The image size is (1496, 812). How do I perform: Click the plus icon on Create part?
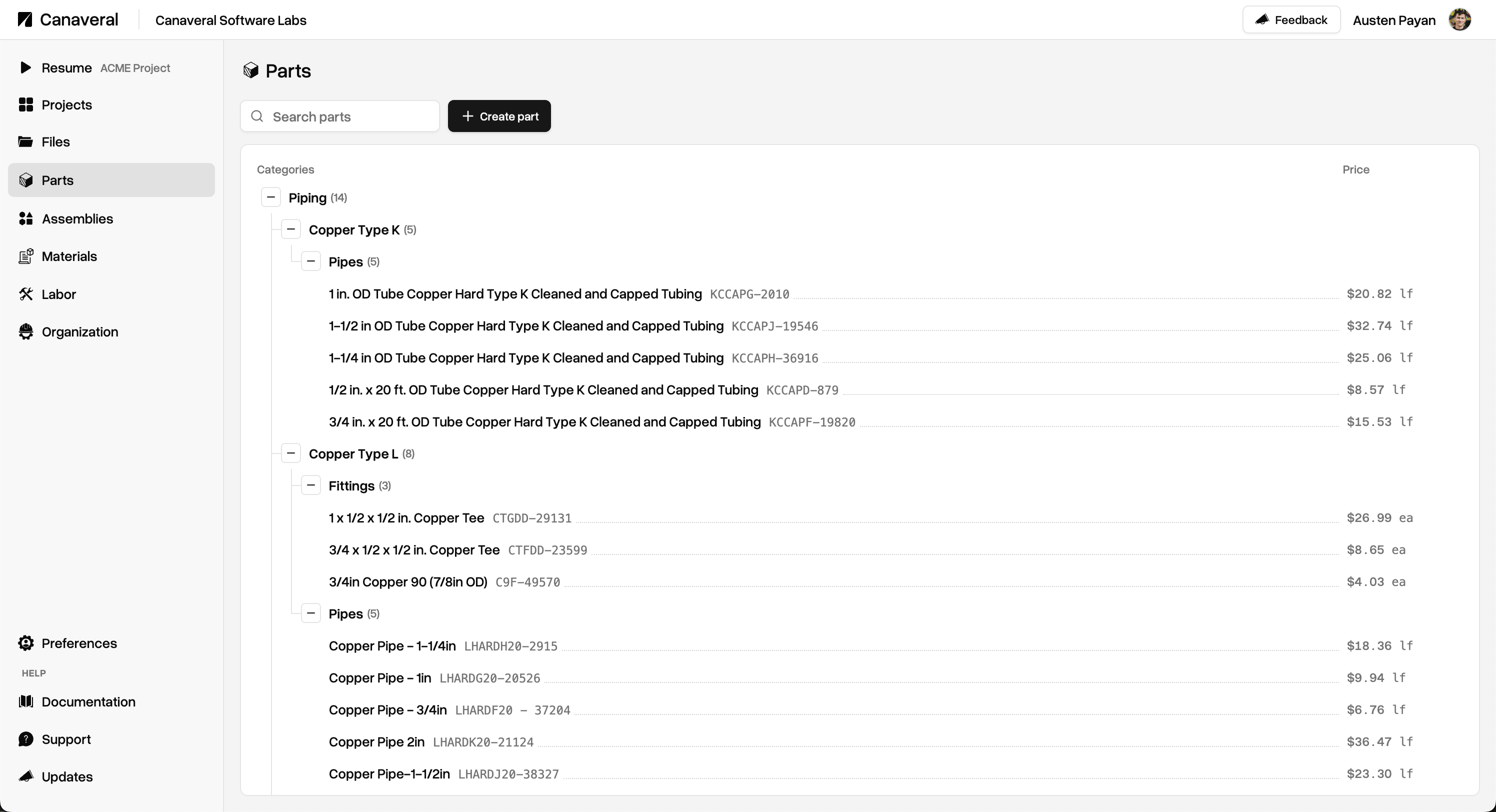click(x=467, y=116)
